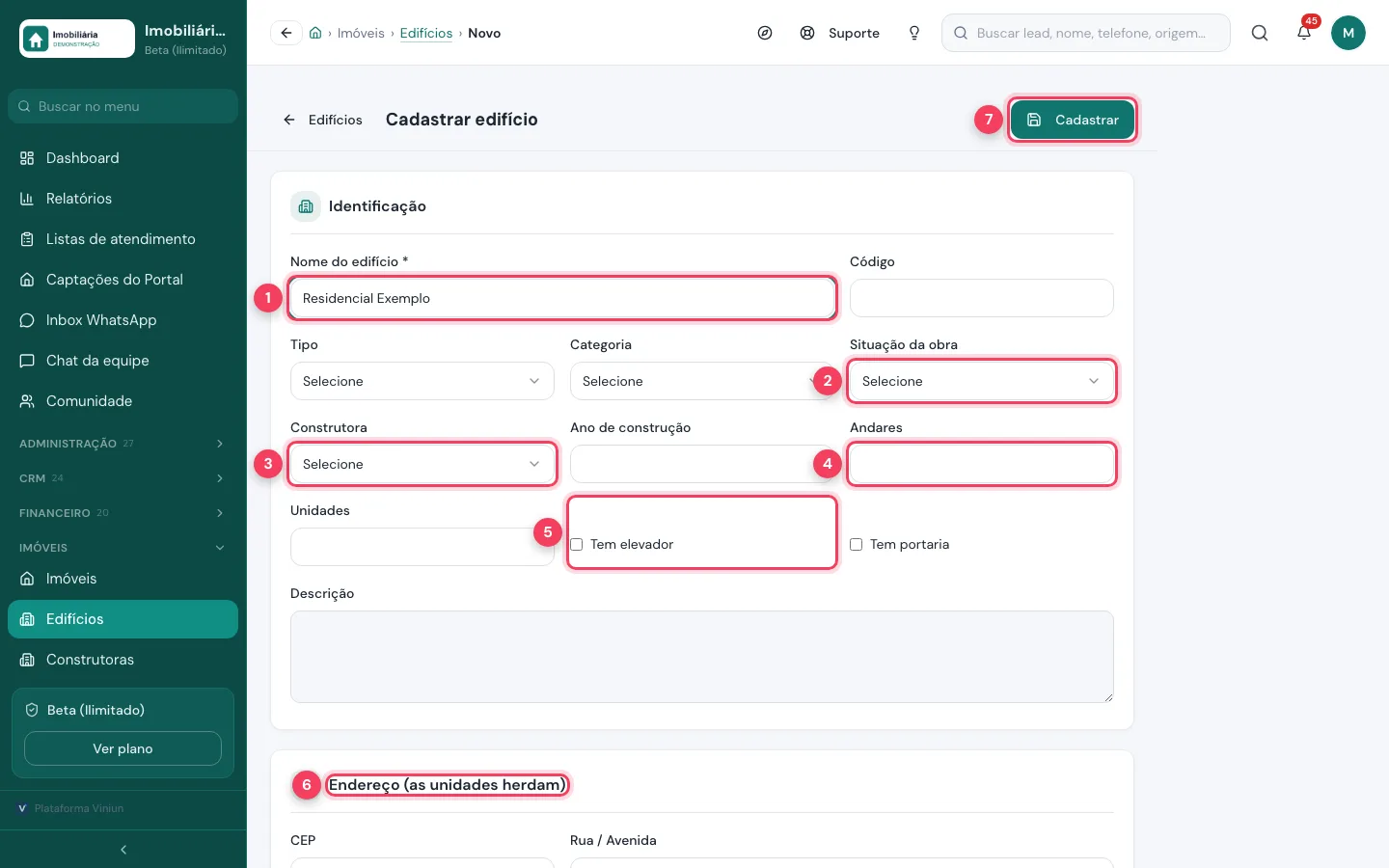This screenshot has width=1389, height=868.
Task: Focus the Buscar no menu search box
Action: tap(123, 106)
